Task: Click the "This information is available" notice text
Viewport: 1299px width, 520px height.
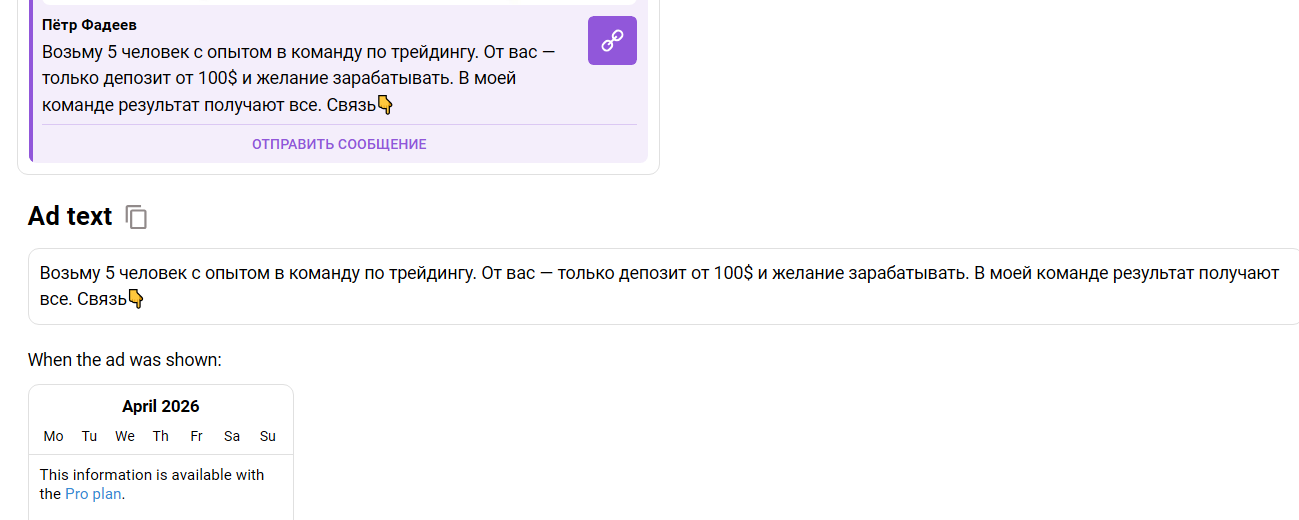Action: click(152, 475)
